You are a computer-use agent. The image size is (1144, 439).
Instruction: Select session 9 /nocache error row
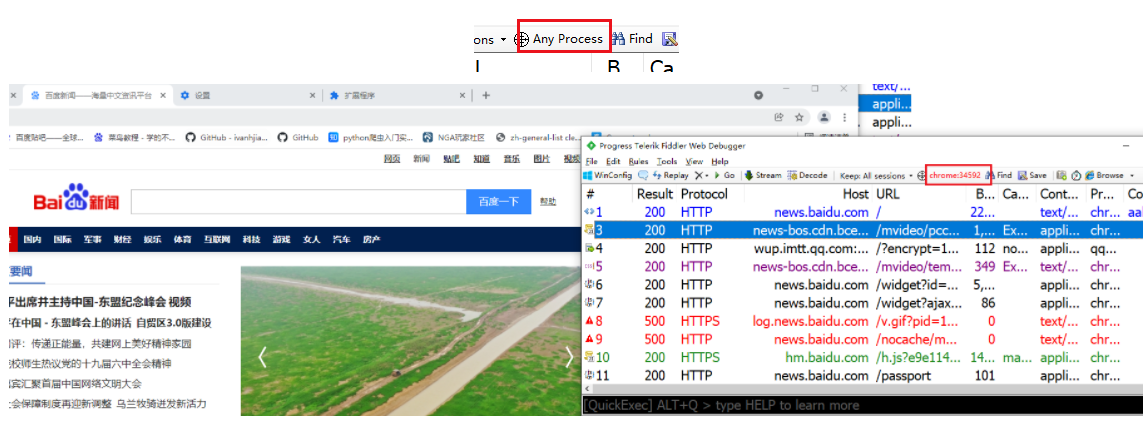862,339
